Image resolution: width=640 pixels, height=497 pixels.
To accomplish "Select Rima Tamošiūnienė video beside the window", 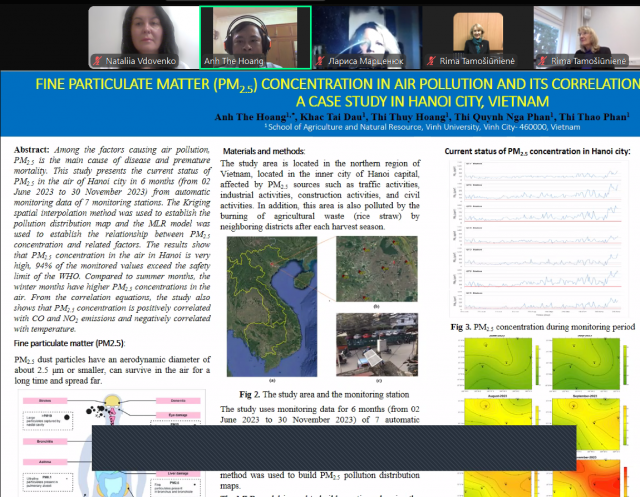I will point(587,37).
